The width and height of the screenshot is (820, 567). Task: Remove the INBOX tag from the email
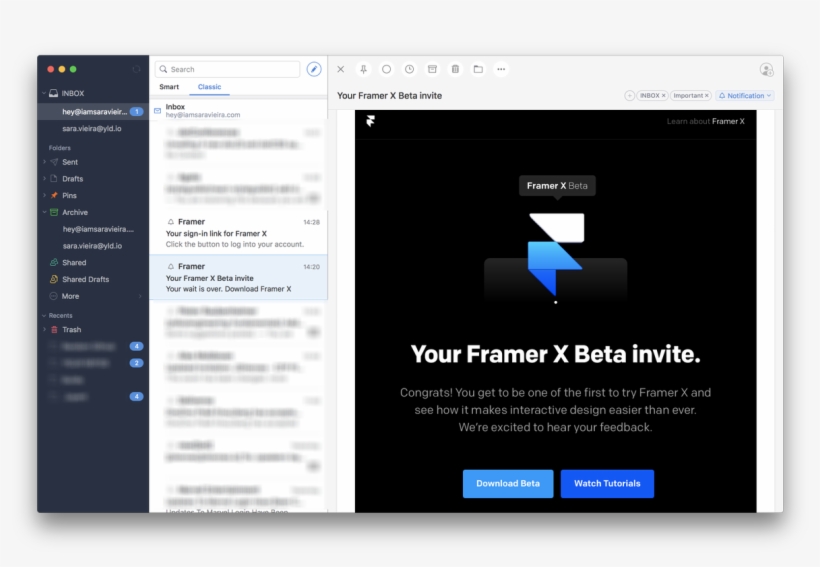[663, 96]
